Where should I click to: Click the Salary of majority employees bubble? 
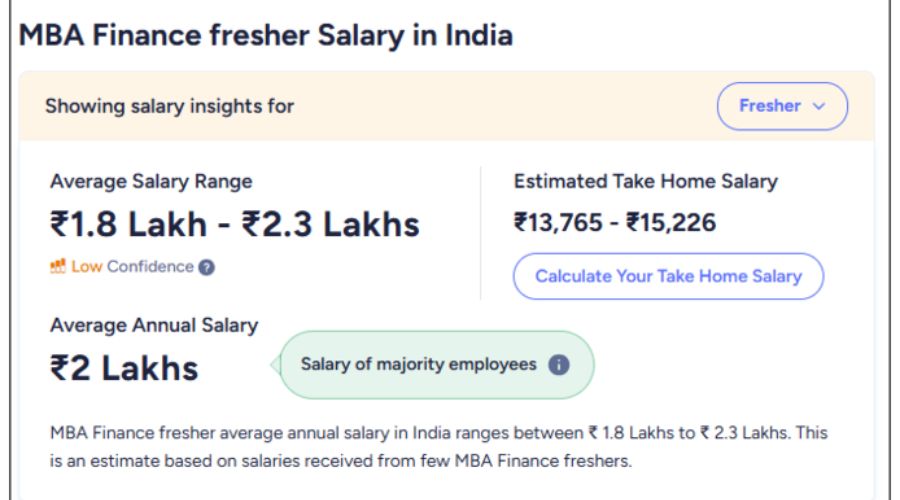coord(420,365)
